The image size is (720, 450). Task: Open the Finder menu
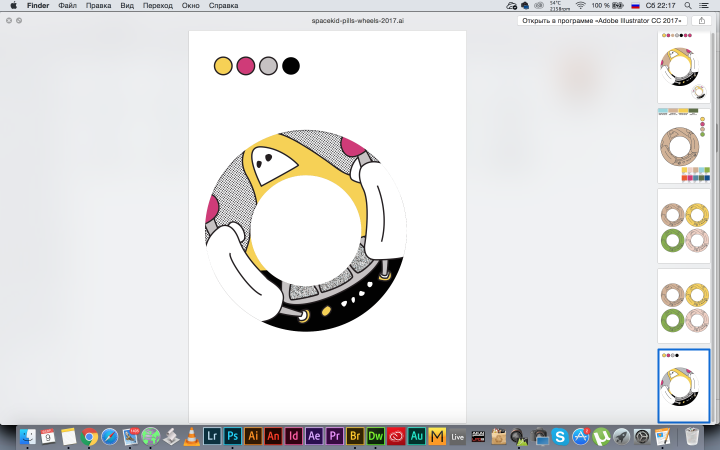(x=38, y=6)
